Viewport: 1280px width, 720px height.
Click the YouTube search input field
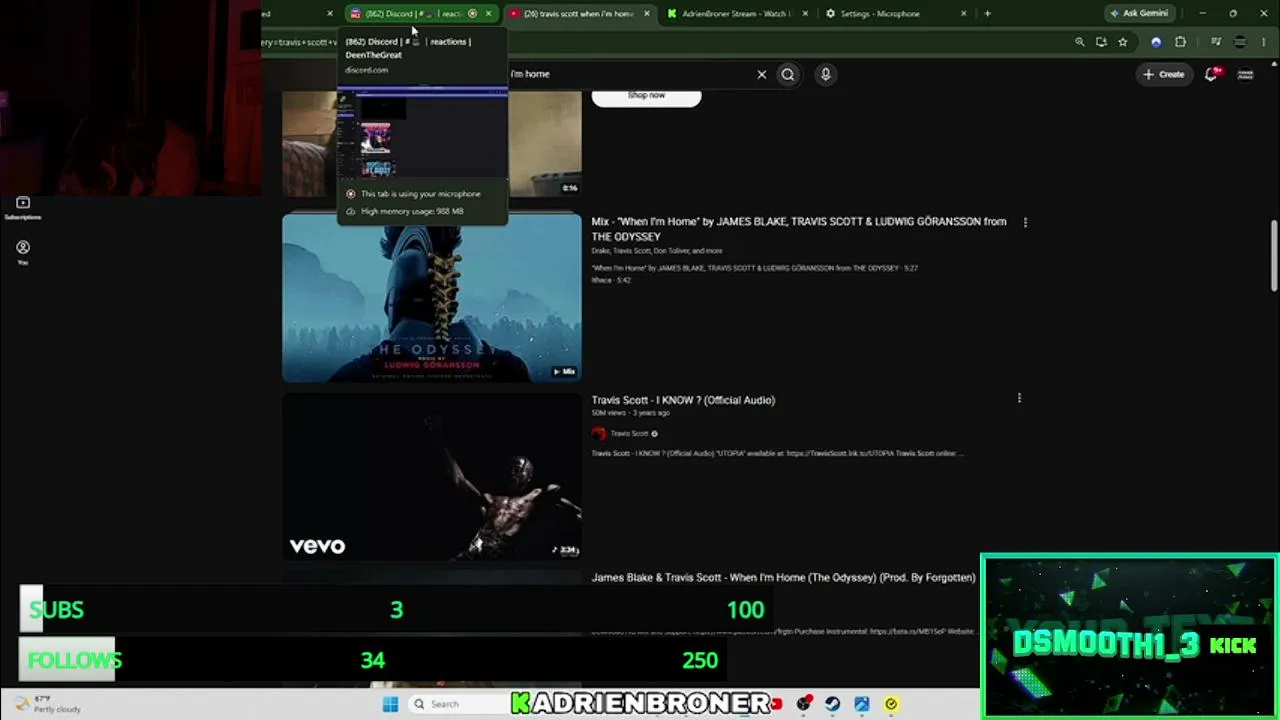[630, 74]
